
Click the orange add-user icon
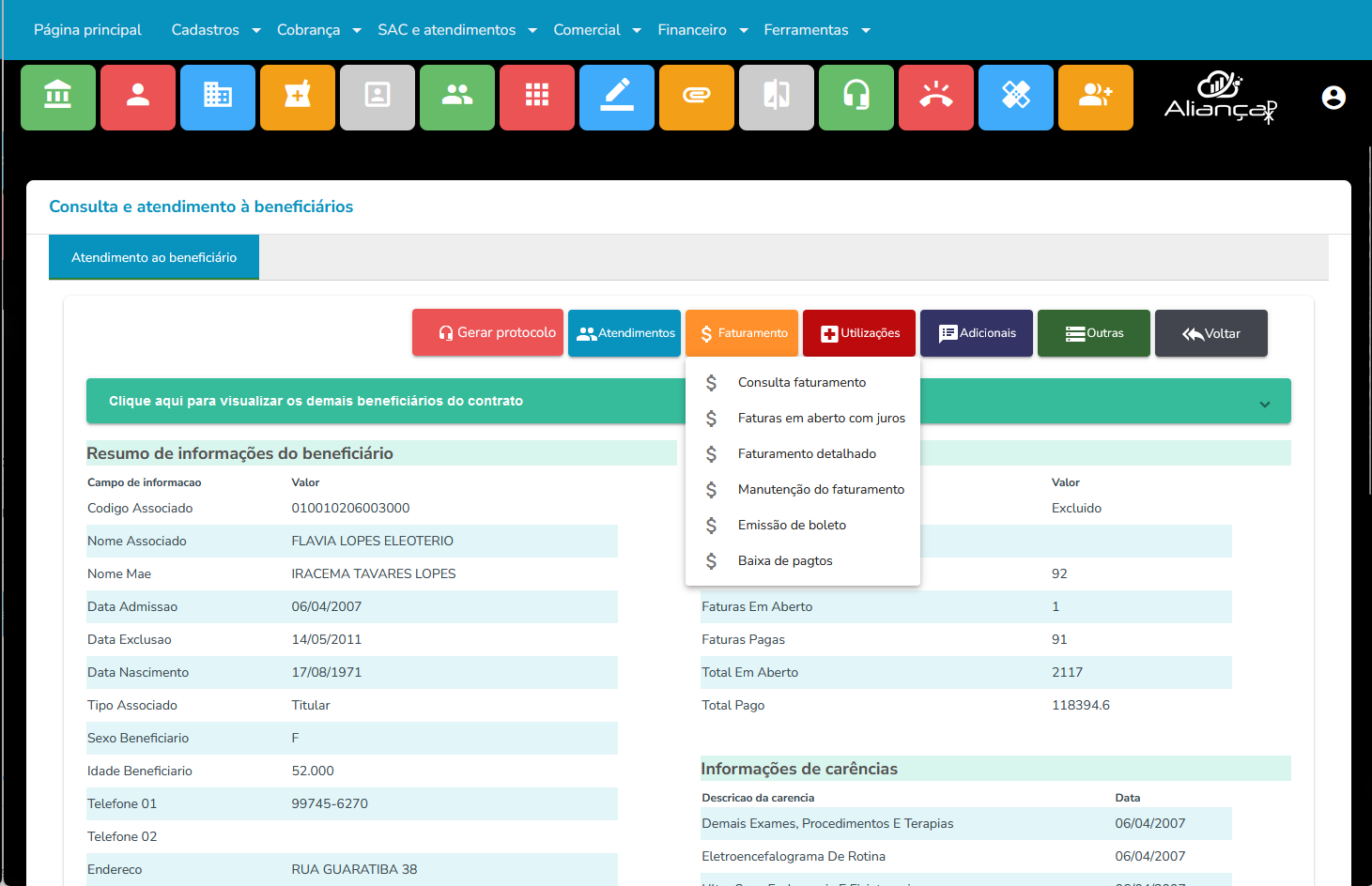[1096, 97]
